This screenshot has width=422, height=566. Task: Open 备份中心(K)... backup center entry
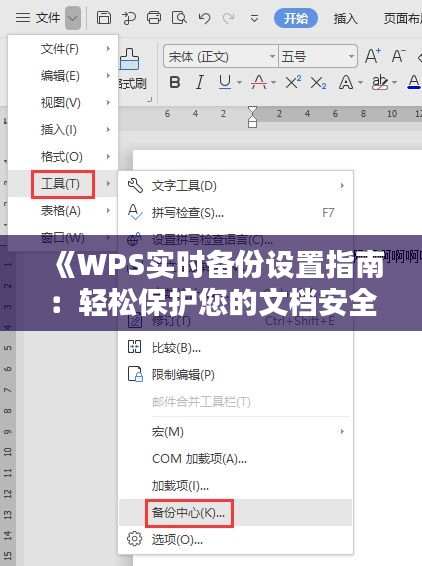tap(235, 513)
